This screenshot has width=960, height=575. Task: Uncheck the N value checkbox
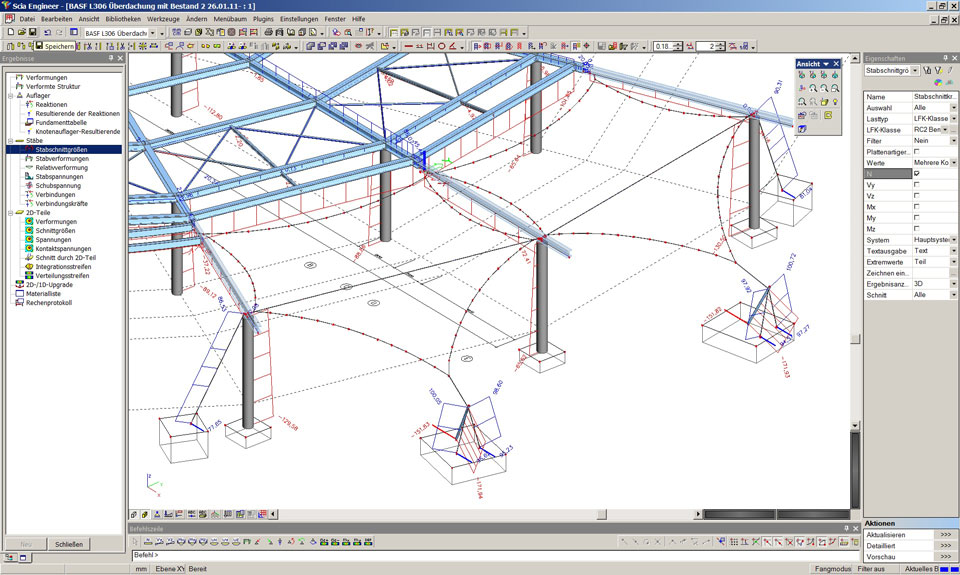click(x=917, y=174)
